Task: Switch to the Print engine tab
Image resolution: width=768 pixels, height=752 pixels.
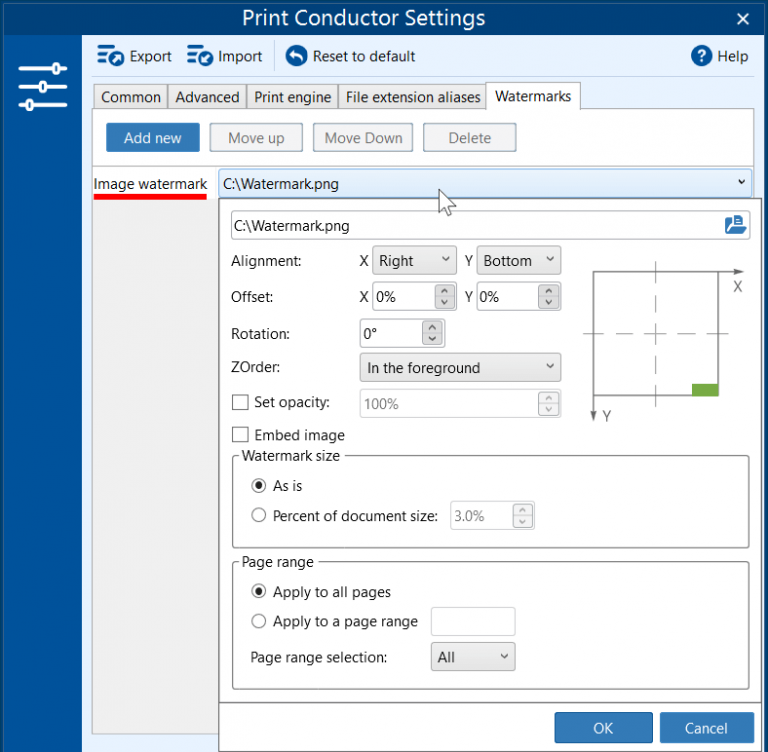Action: tap(292, 97)
